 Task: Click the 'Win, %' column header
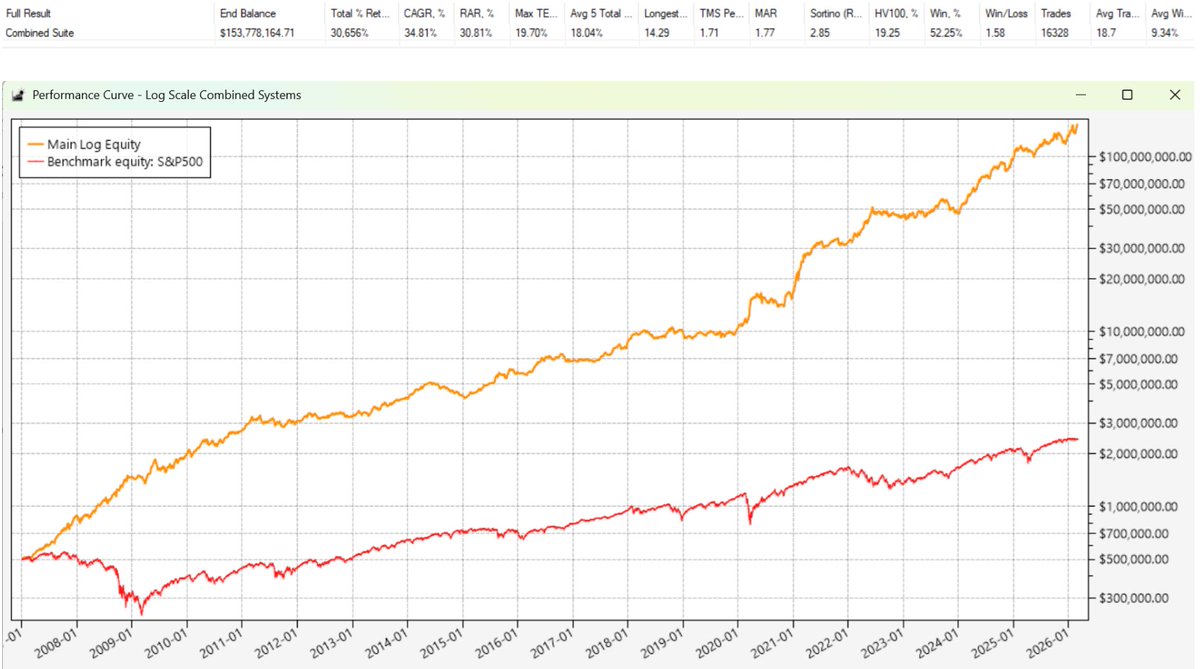[x=954, y=13]
